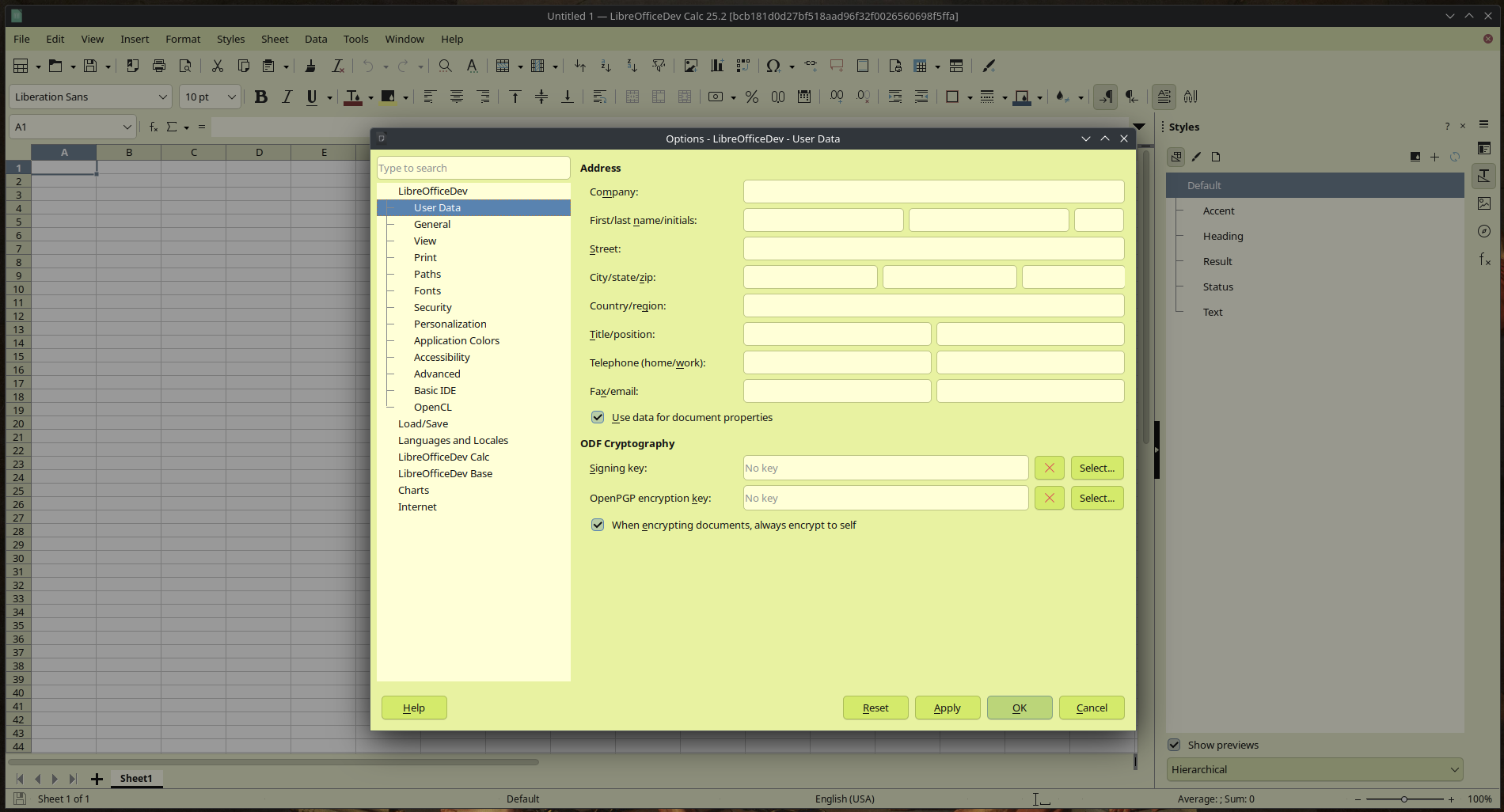Click the Format as Currency icon

tap(716, 97)
